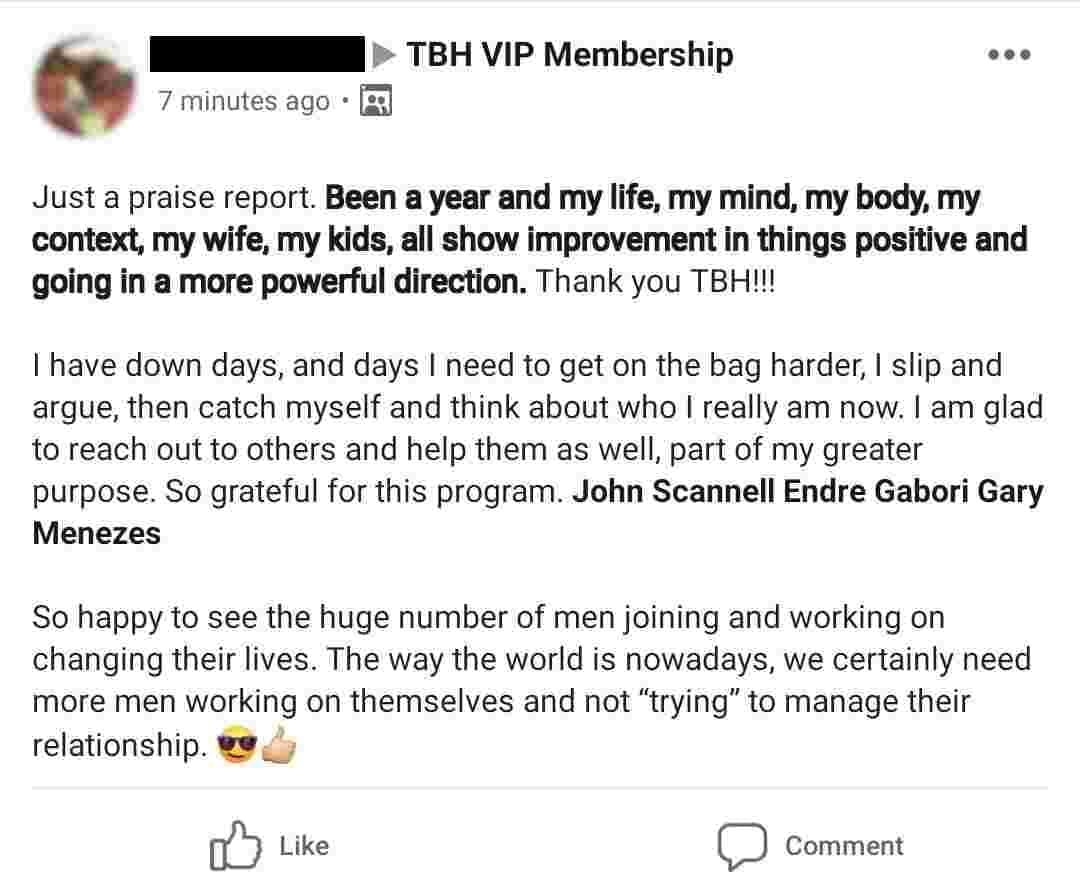The height and width of the screenshot is (895, 1080).
Task: Click the "7 minutes ago" timestamp
Action: [x=244, y=101]
